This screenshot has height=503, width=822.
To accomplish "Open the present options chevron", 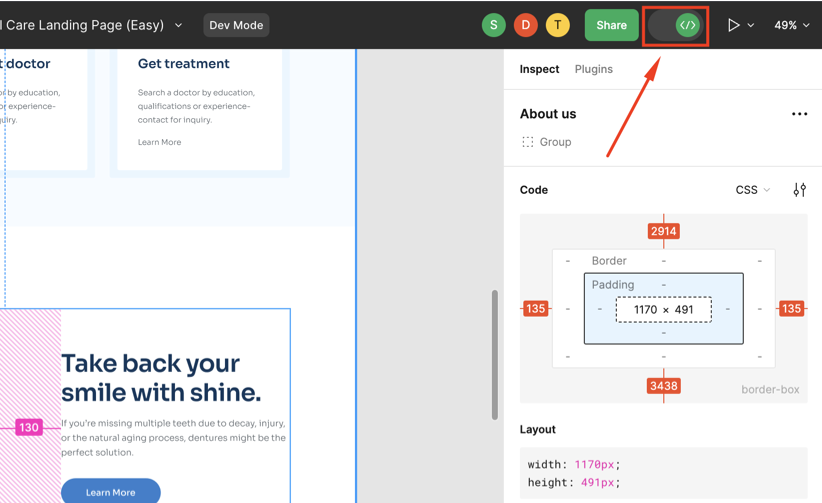I will [x=751, y=26].
